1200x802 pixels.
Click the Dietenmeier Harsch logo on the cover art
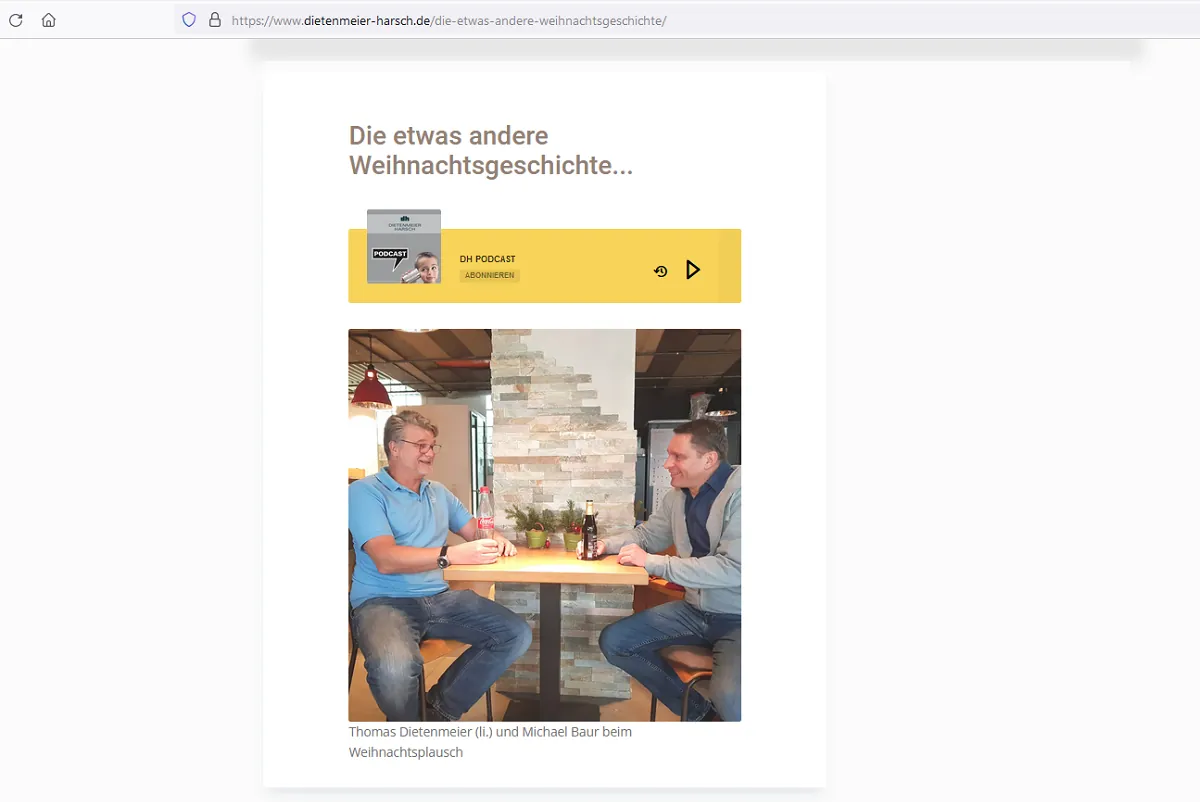[403, 218]
